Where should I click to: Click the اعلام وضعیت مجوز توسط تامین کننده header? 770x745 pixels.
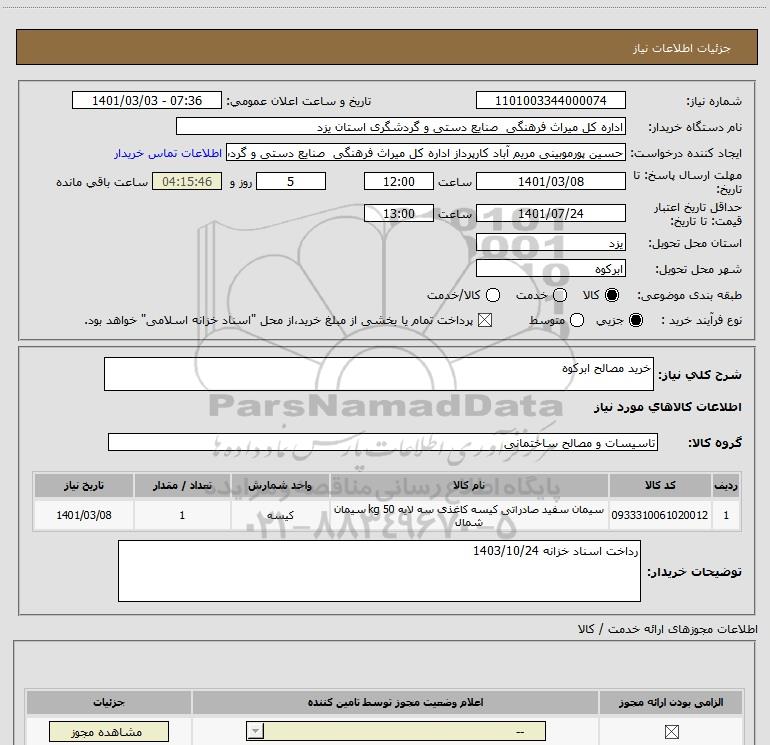[395, 702]
